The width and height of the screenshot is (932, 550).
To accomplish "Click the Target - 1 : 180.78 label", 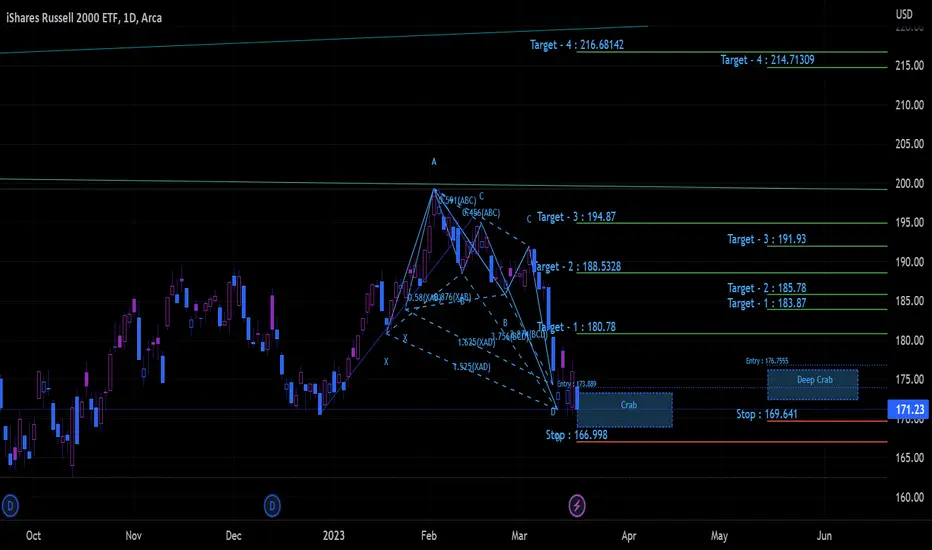I will point(576,327).
